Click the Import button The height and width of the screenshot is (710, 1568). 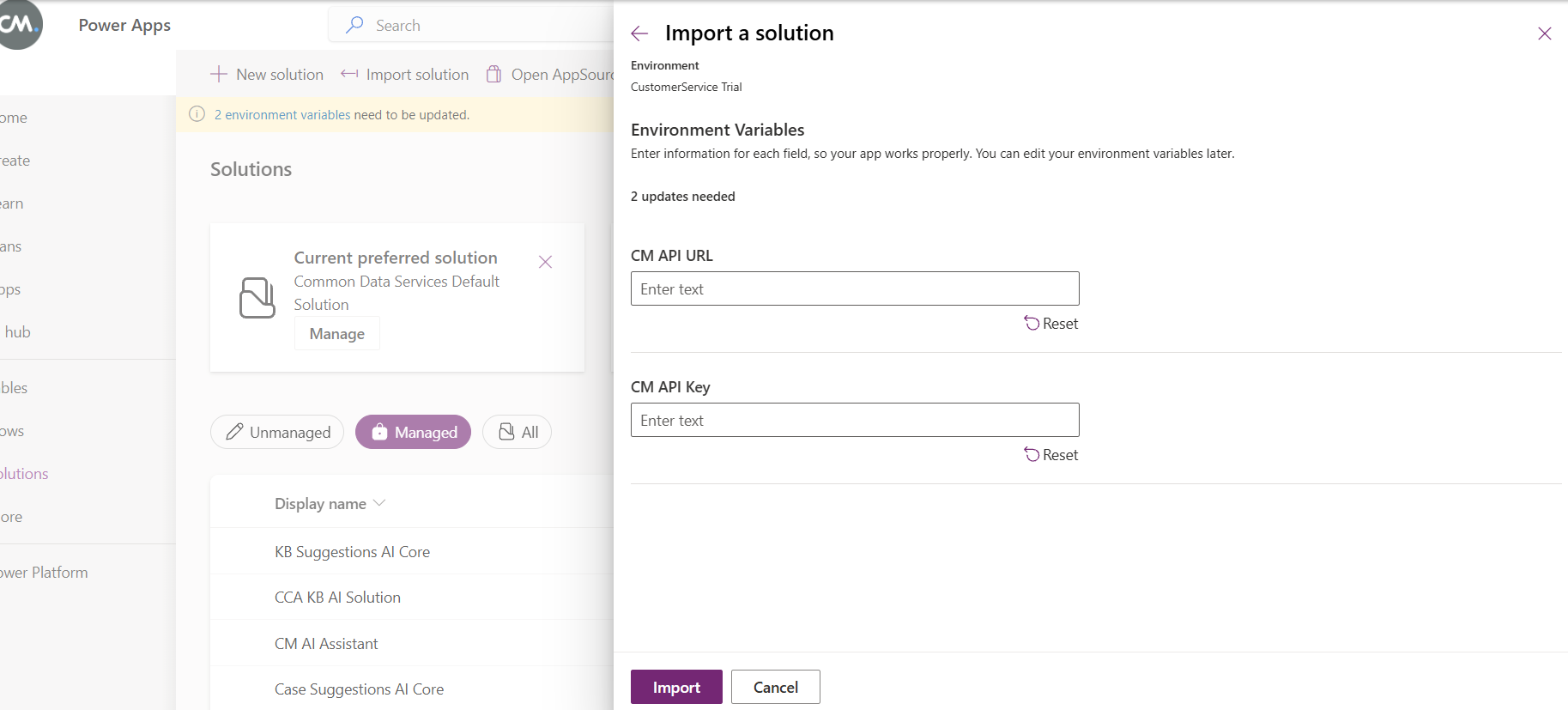[676, 687]
